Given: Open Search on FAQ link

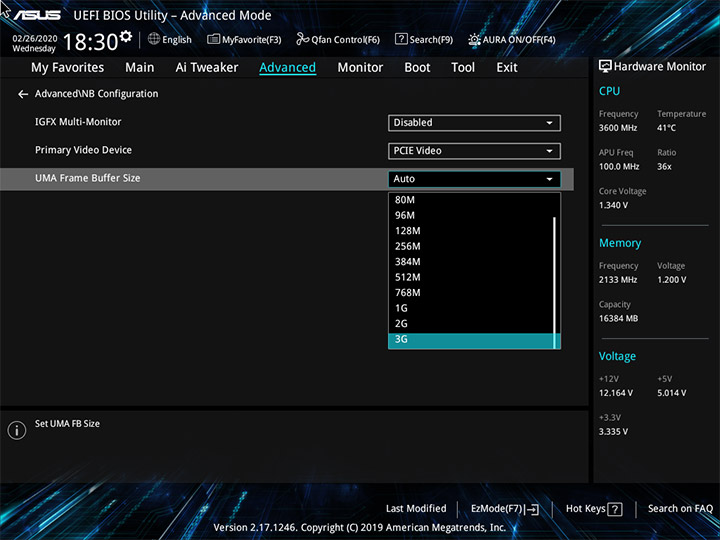Looking at the screenshot, I should click(x=680, y=509).
